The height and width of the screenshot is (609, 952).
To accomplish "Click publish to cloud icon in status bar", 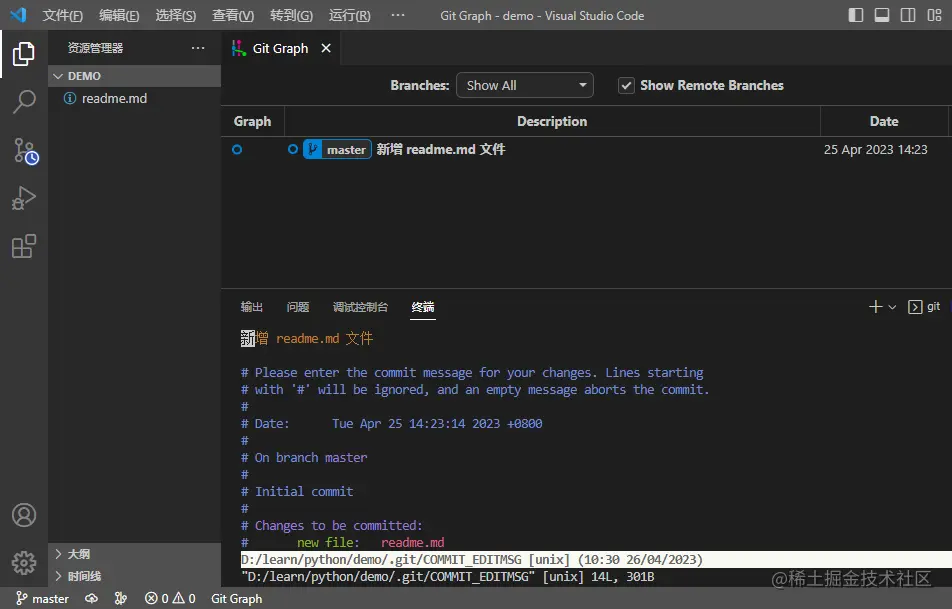I will coord(91,599).
